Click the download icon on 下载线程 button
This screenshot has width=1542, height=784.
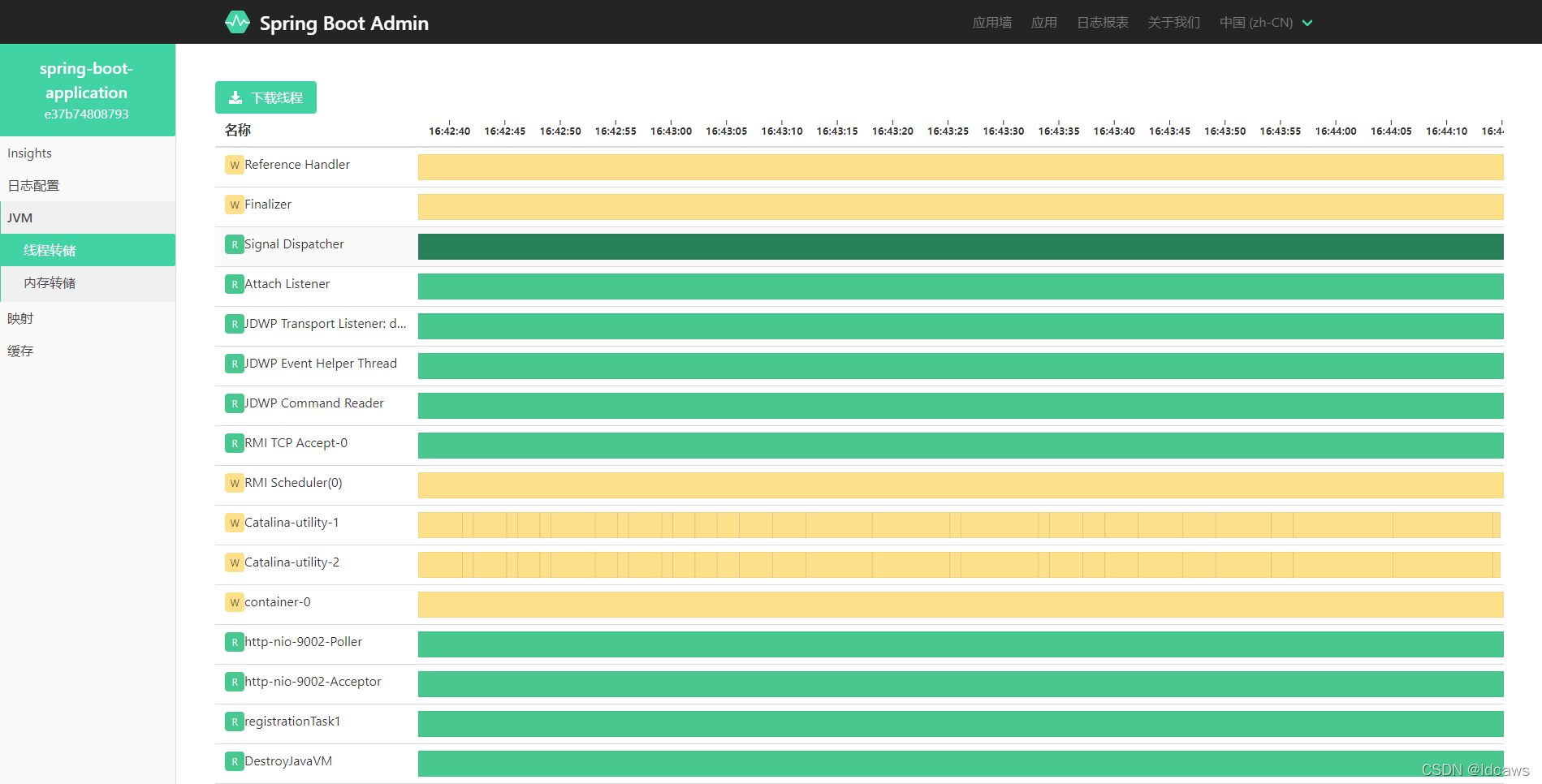(235, 97)
